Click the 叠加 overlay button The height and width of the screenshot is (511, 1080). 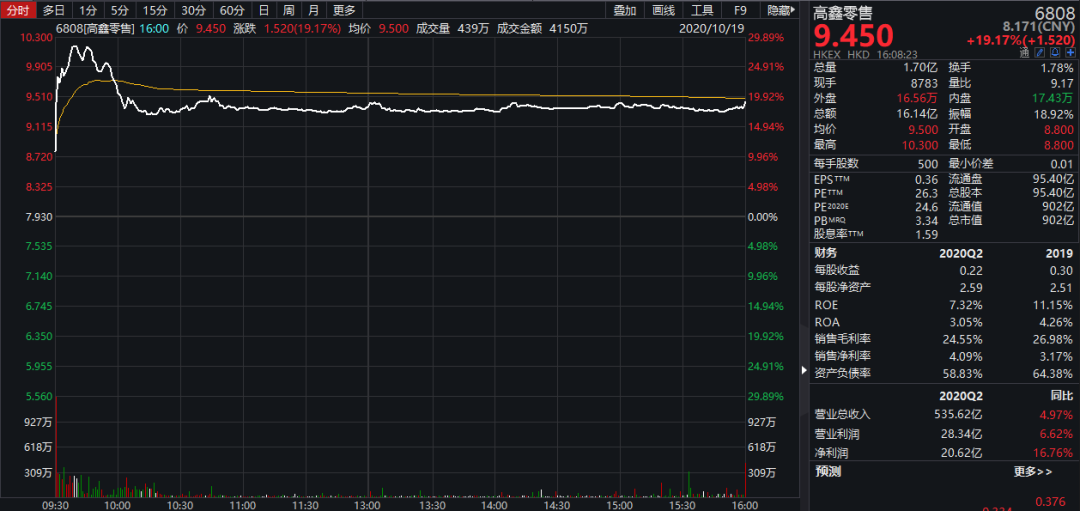coord(625,10)
